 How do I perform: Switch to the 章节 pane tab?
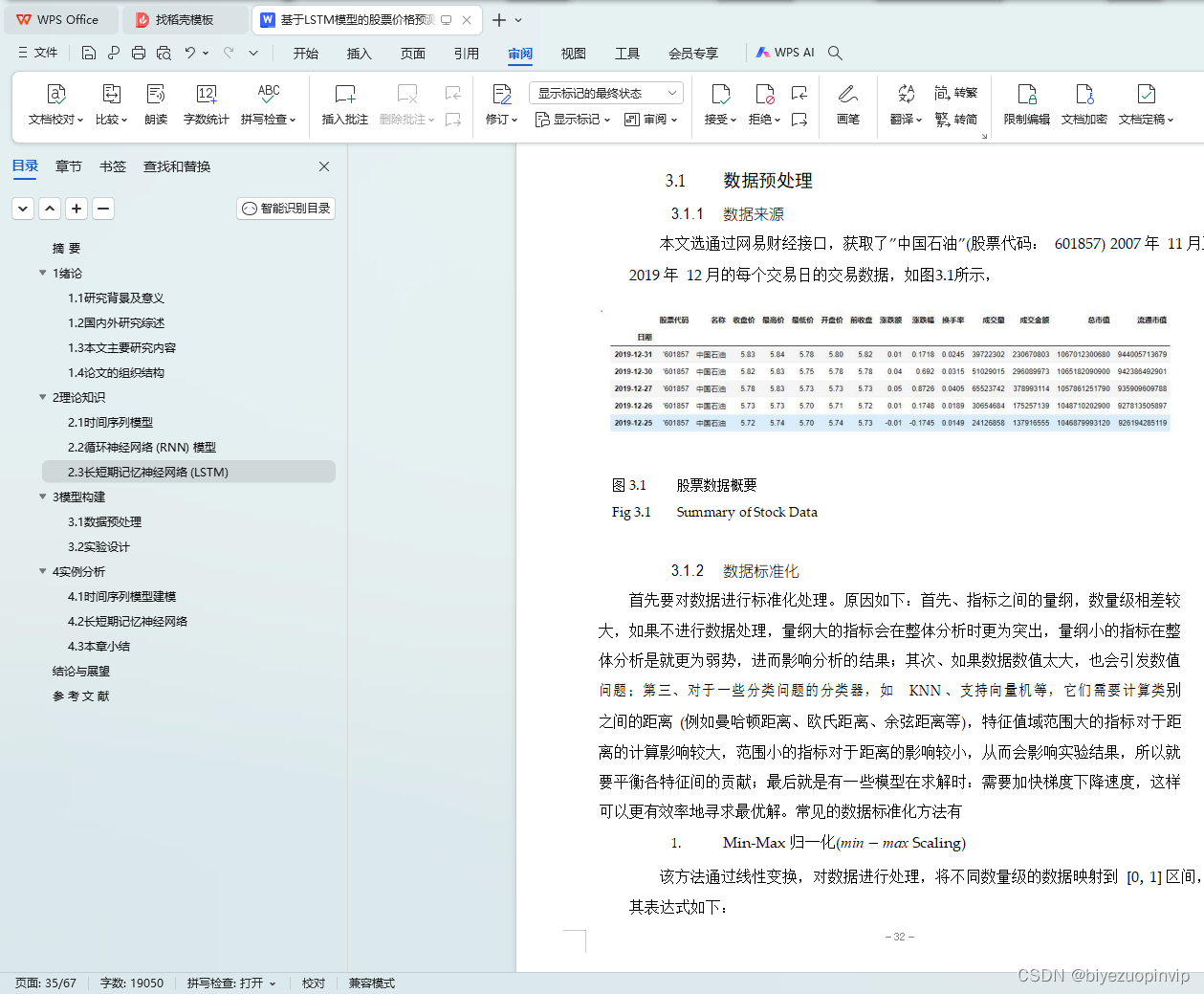69,166
